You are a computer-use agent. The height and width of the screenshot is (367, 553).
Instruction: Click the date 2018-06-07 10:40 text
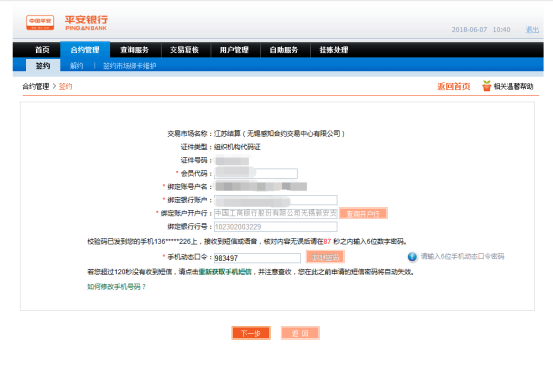[481, 30]
